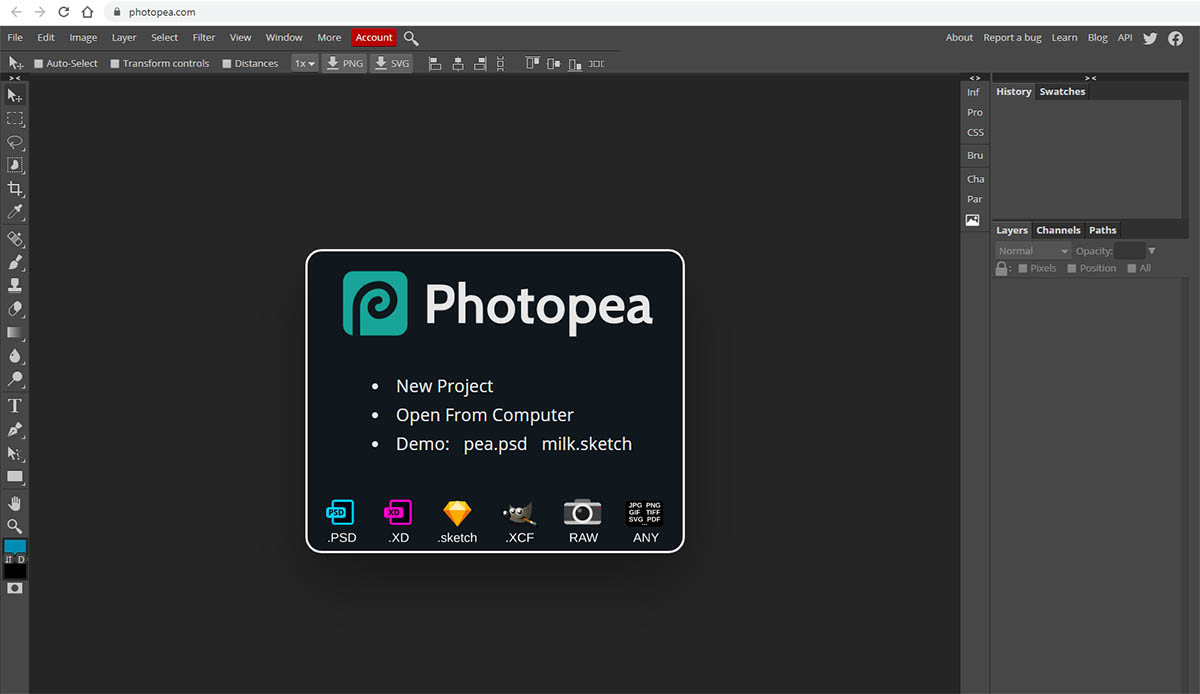Select the Eyedropper tool

(x=15, y=212)
